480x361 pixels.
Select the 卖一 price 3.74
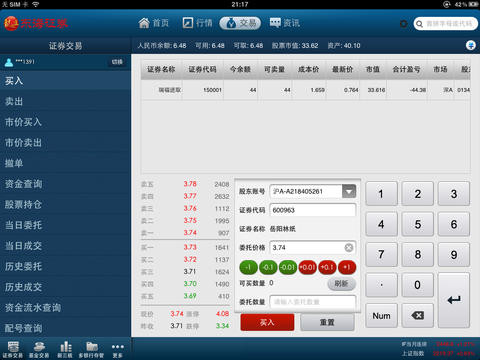point(190,233)
